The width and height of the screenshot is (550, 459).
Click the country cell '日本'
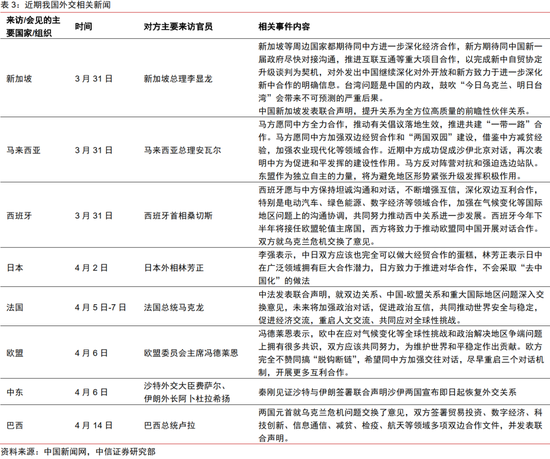15,268
